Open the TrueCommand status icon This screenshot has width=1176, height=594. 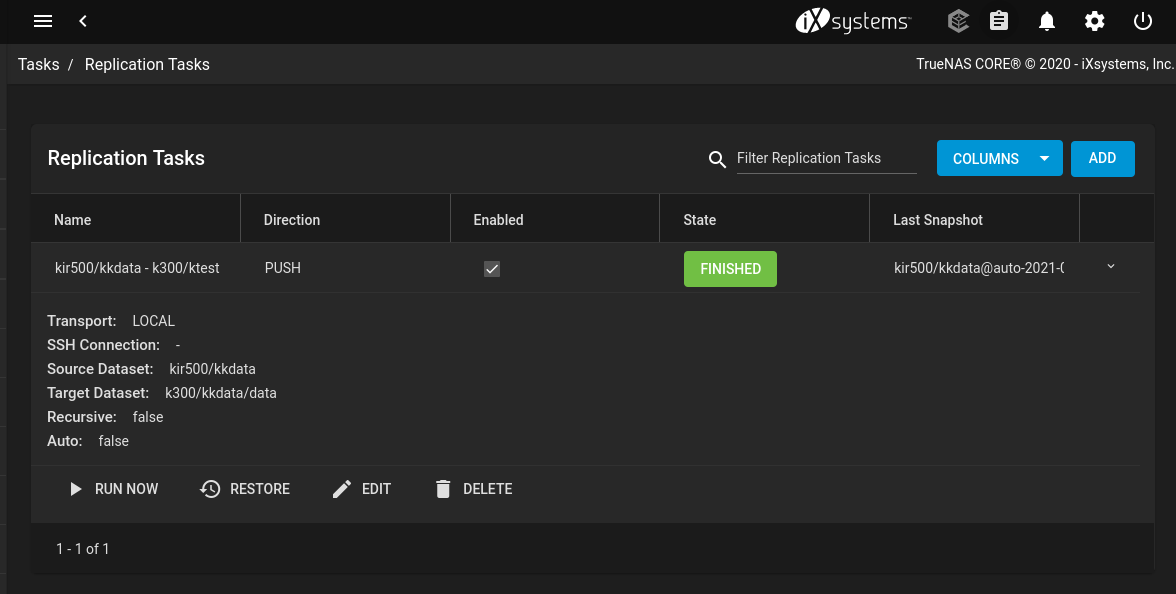[958, 21]
